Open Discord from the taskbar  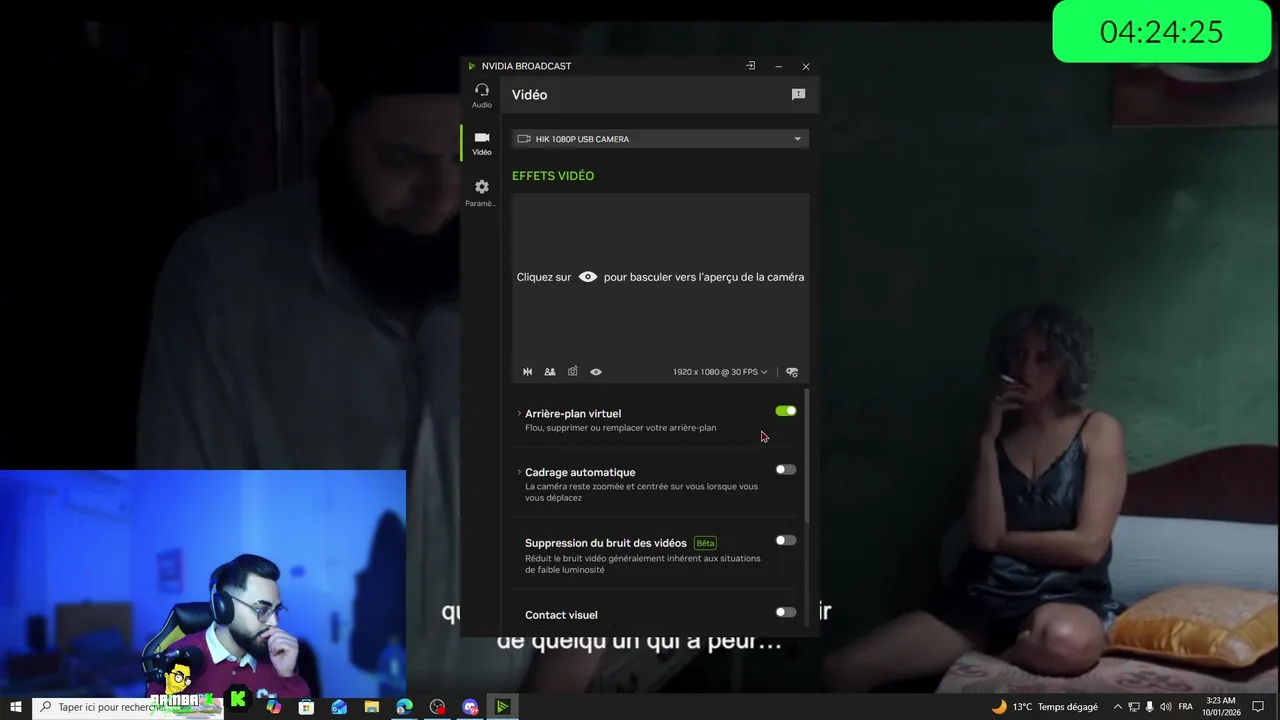point(470,707)
